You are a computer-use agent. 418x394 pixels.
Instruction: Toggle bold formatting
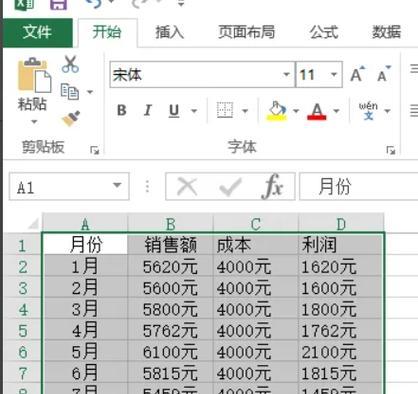click(122, 110)
